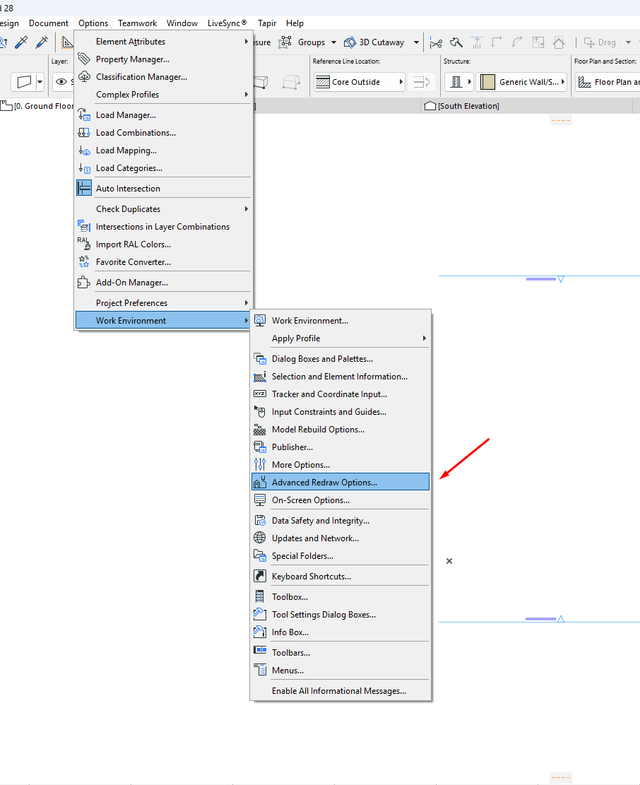Choose Publisher entry in submenu
The height and width of the screenshot is (785, 640).
pos(341,447)
